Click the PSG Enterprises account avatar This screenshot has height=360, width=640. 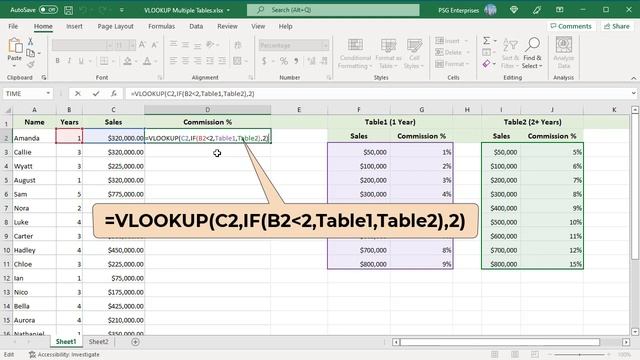(490, 10)
